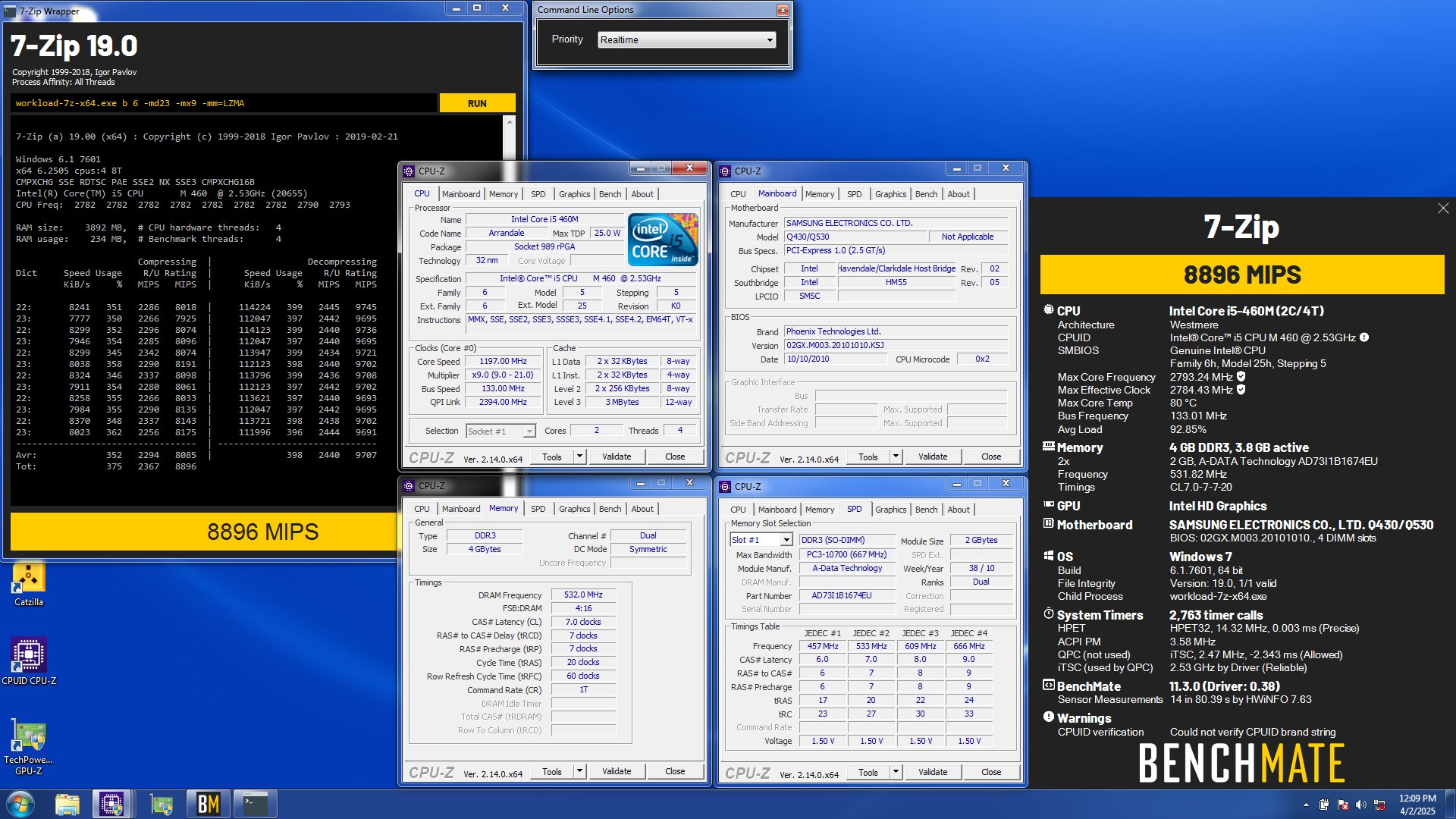Click the 8896 MIPS banner in 7-Zip Wrapper
Image resolution: width=1456 pixels, height=819 pixels.
(x=263, y=532)
